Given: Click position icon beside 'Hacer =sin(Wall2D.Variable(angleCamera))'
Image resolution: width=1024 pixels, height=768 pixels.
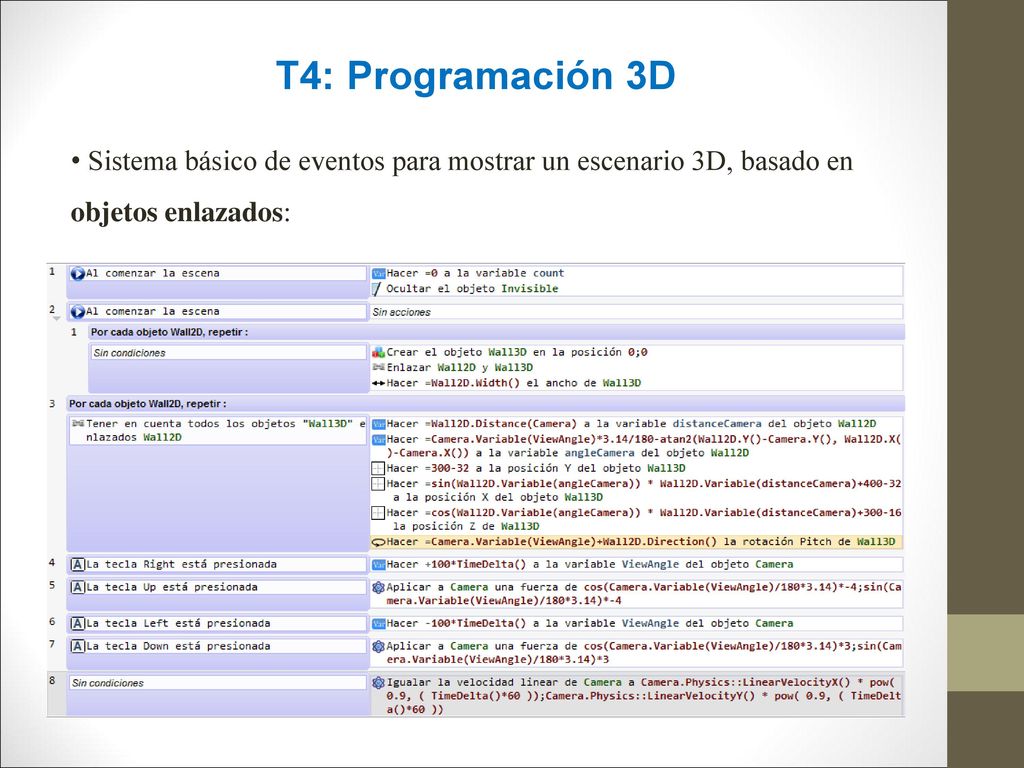Looking at the screenshot, I should [x=378, y=484].
